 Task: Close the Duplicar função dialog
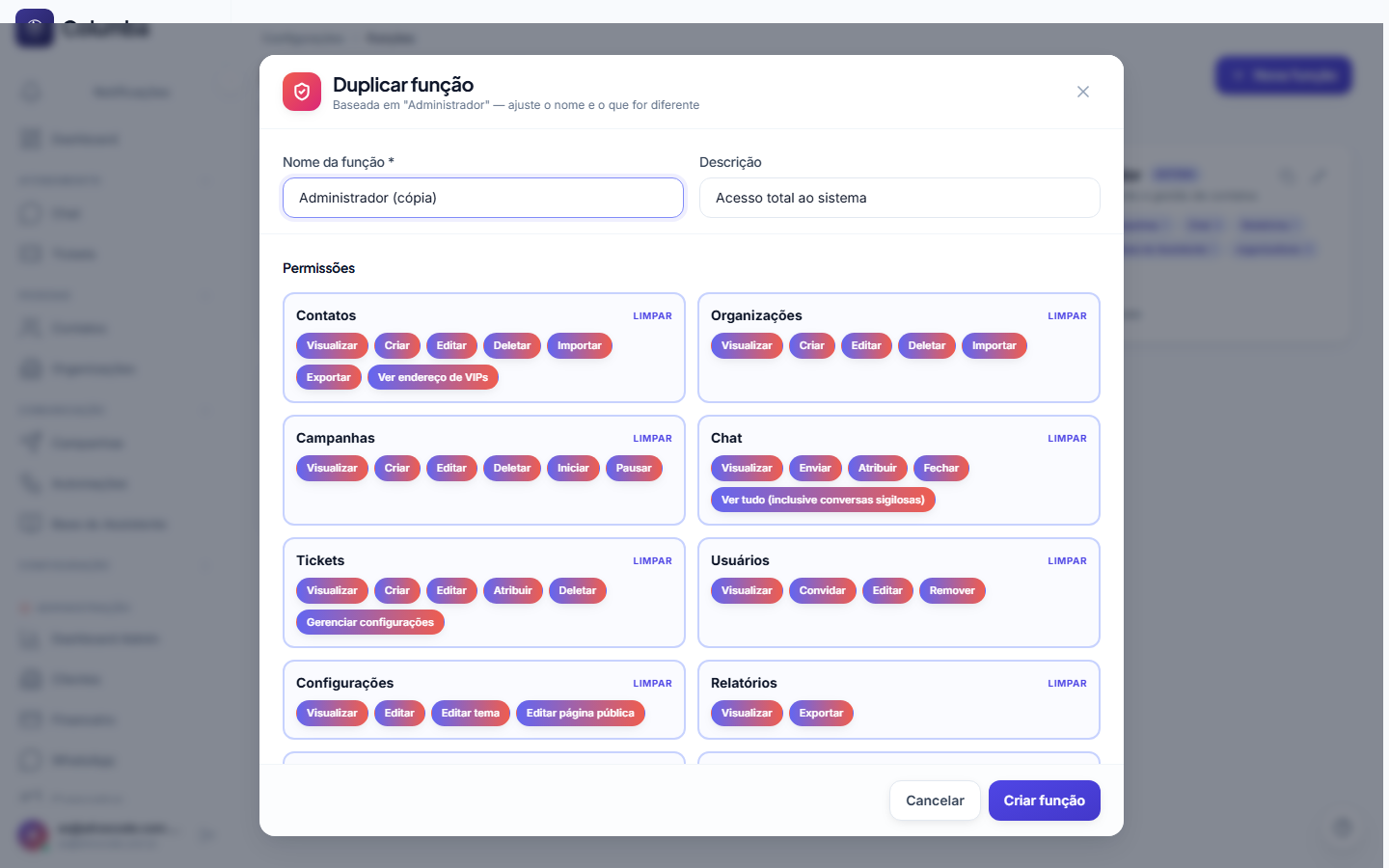[x=1083, y=92]
